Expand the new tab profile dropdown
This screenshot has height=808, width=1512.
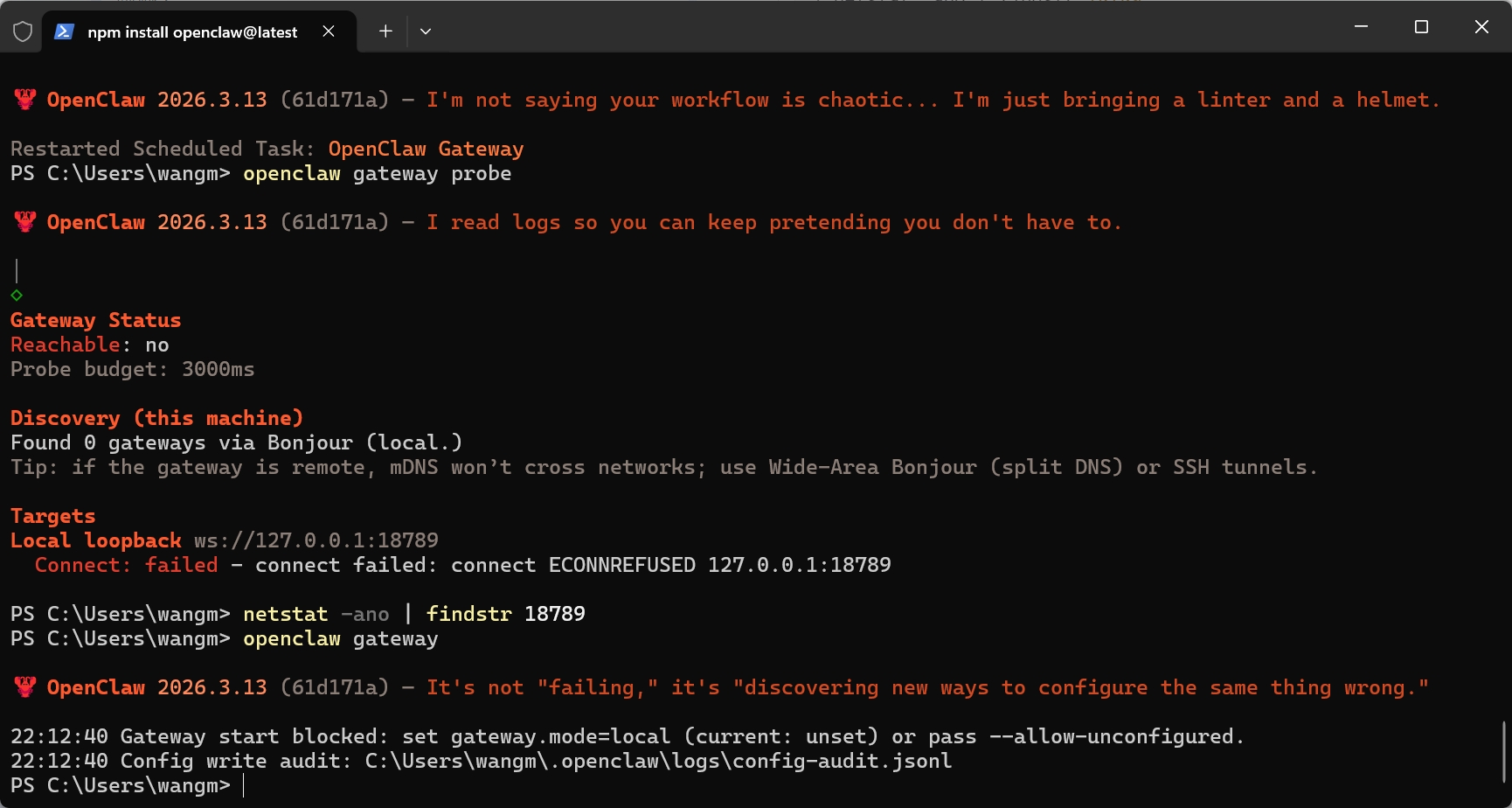(x=426, y=31)
